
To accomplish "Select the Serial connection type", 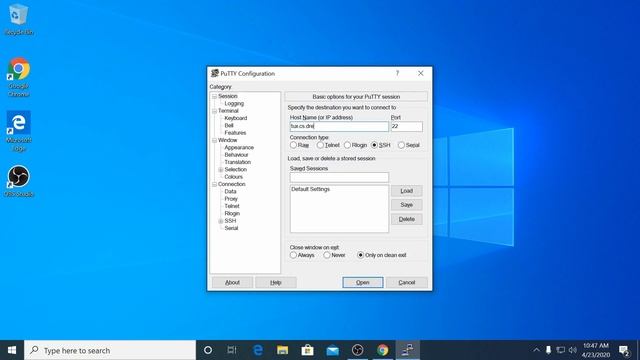I will point(409,145).
